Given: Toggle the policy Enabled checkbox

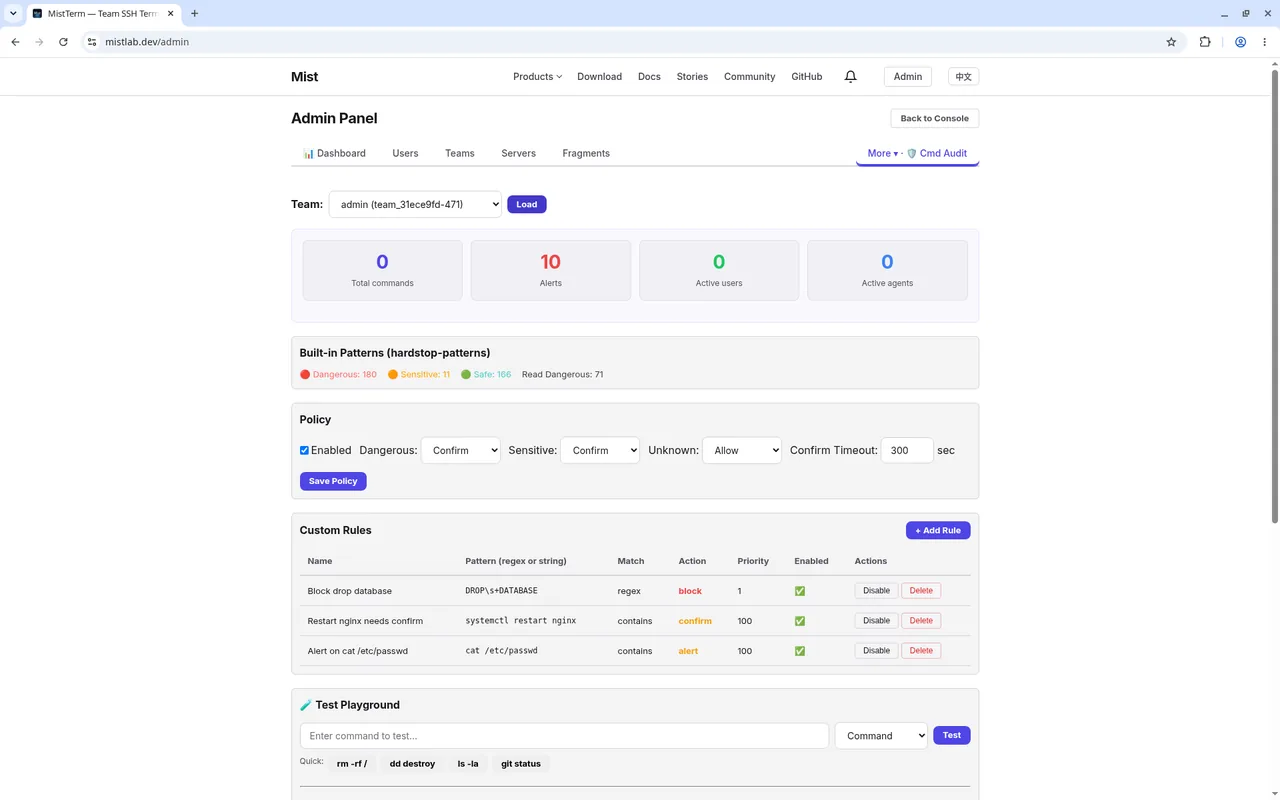Looking at the screenshot, I should (x=304, y=450).
